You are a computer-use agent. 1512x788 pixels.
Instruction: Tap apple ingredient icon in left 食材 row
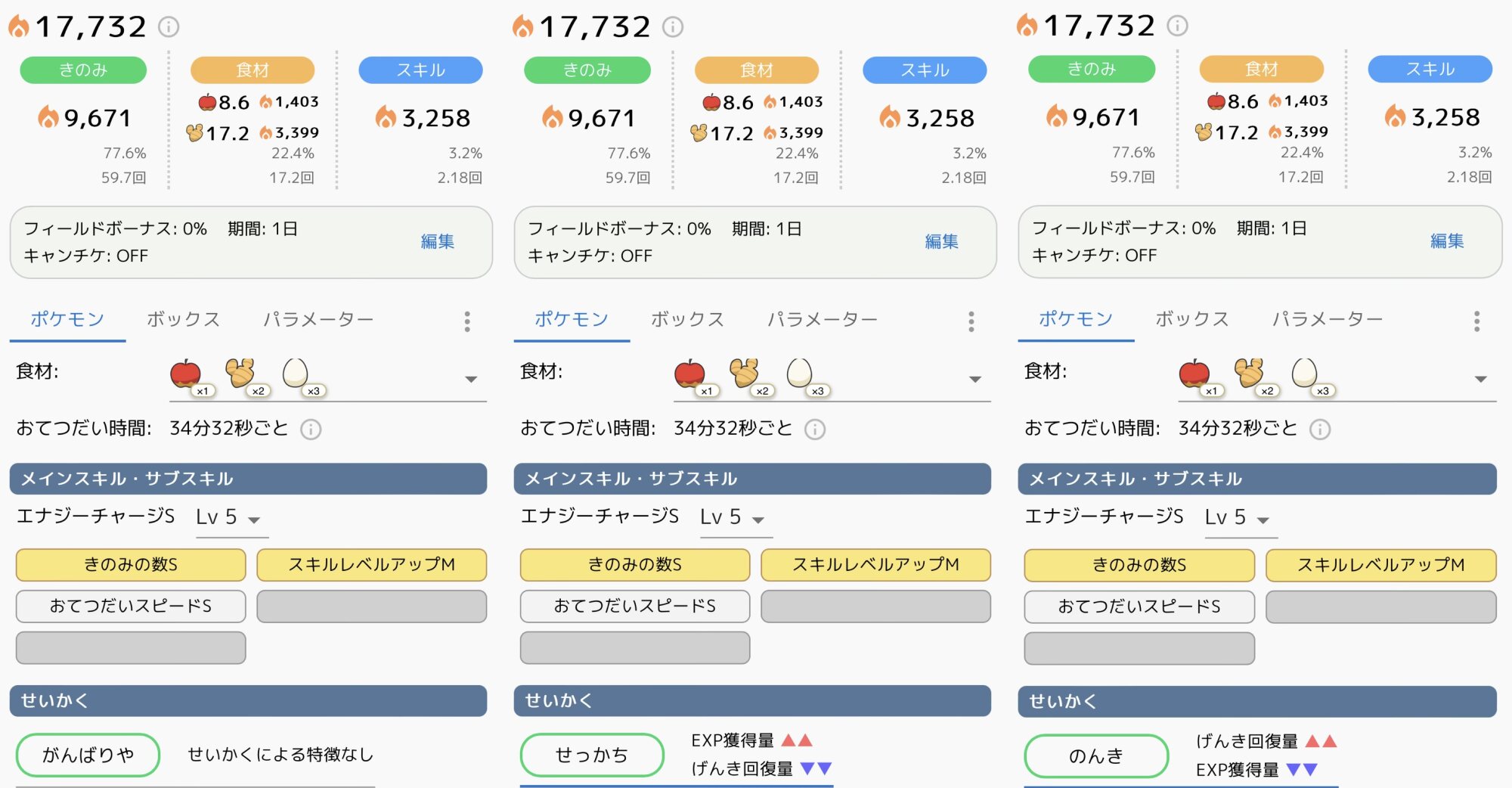coord(186,374)
